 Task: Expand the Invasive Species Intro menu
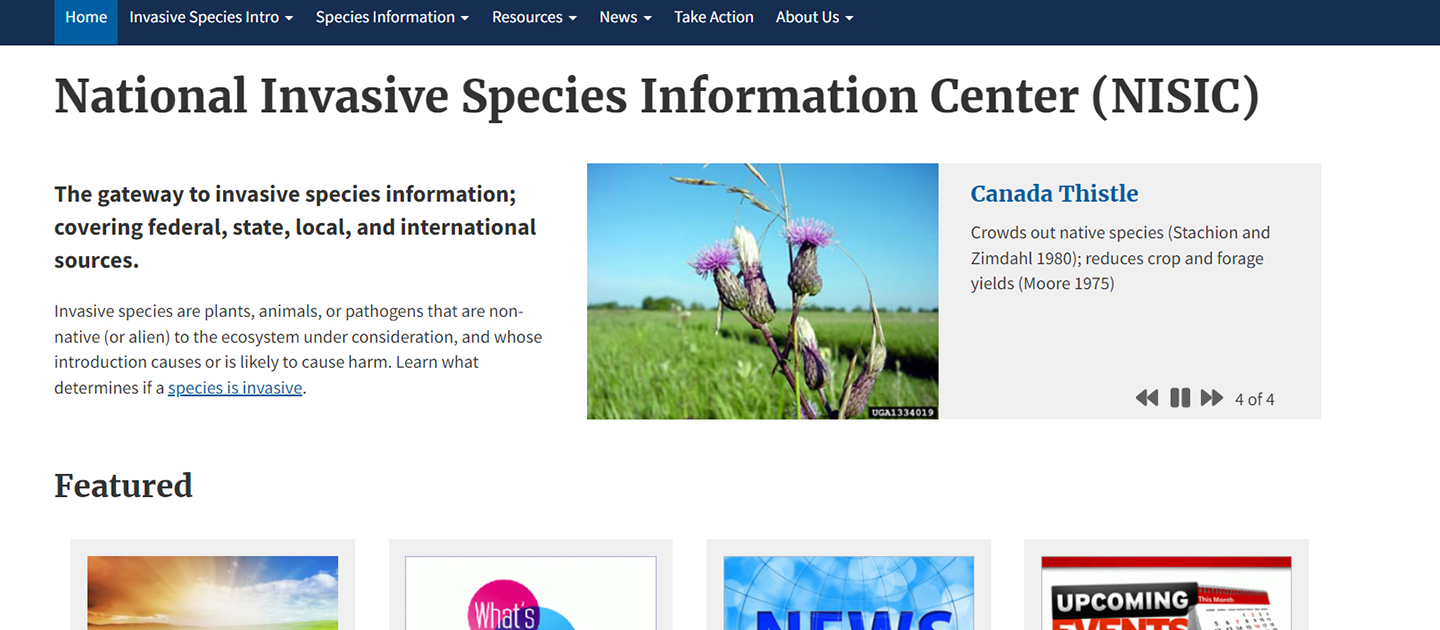(211, 18)
